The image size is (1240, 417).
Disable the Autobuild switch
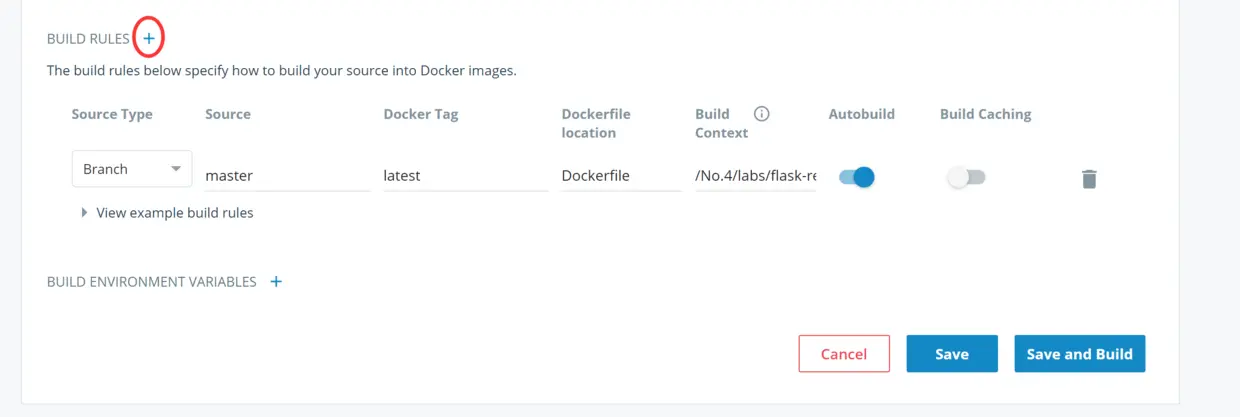857,178
